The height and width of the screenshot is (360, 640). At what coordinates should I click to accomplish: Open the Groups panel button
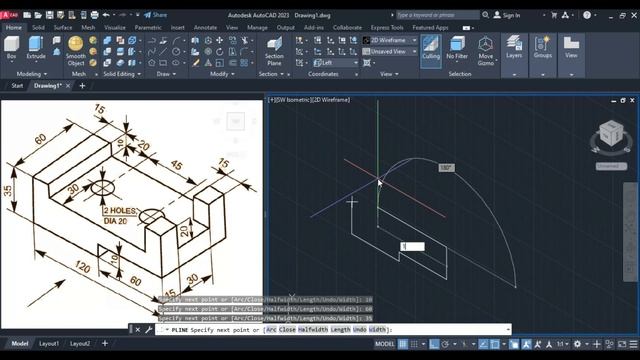pyautogui.click(x=542, y=47)
